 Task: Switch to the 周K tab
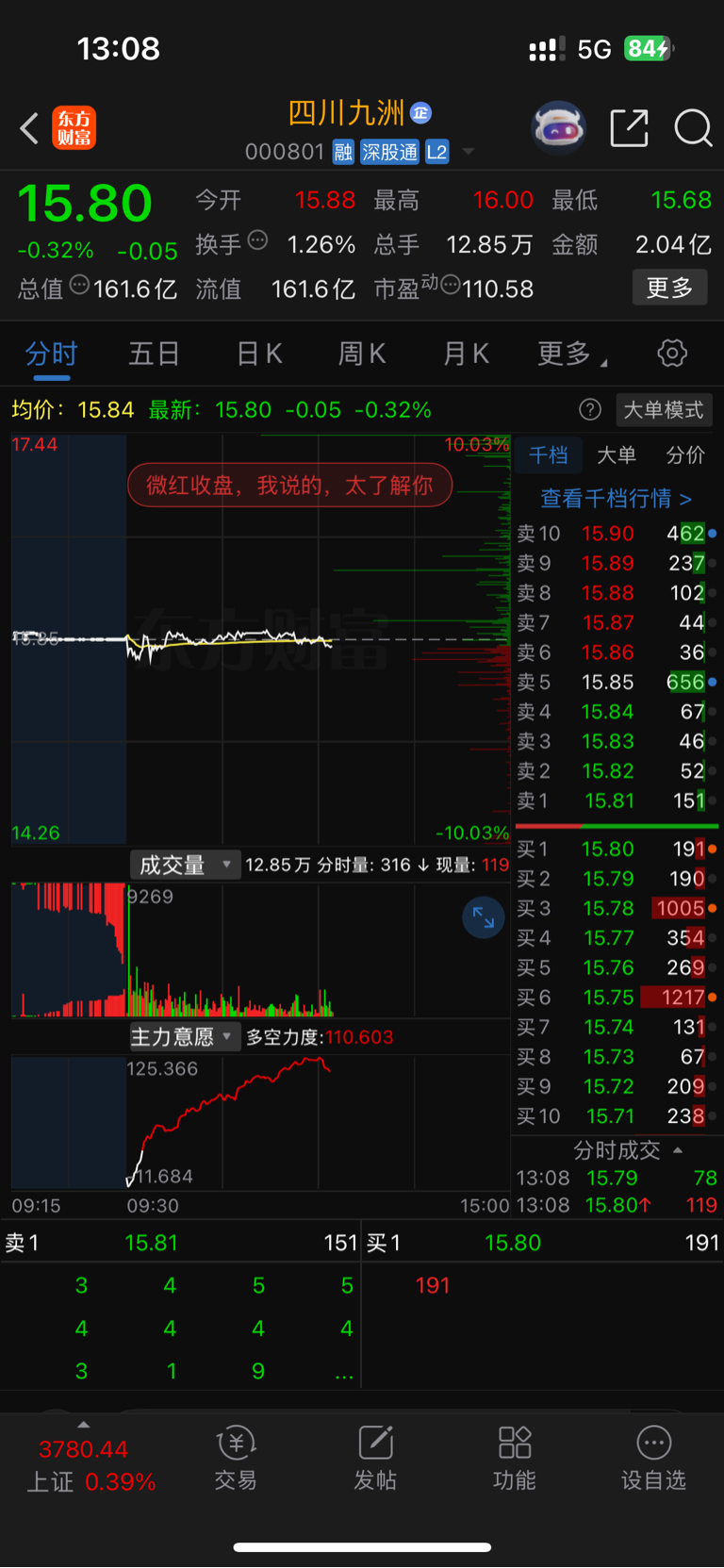point(362,355)
